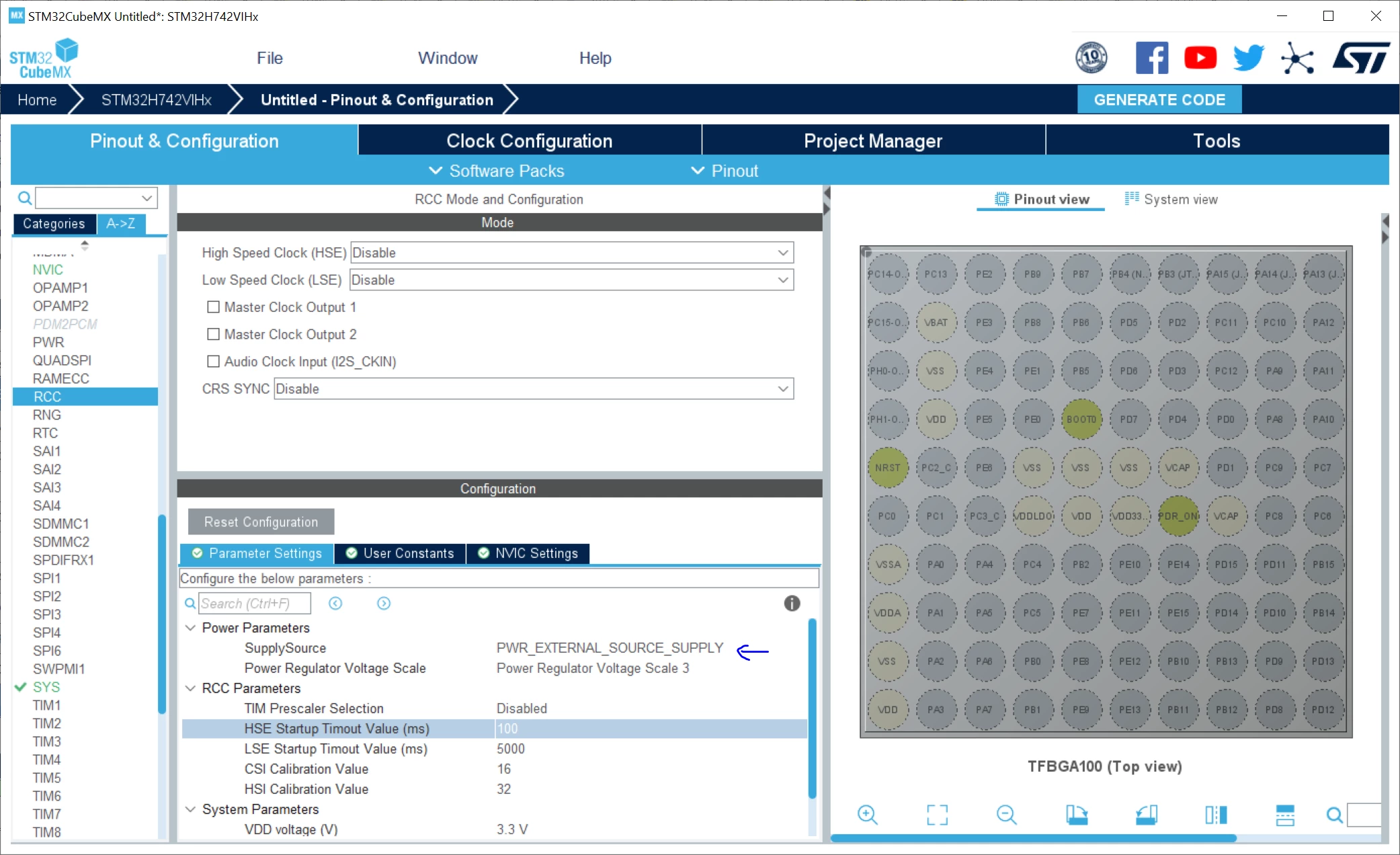This screenshot has width=1400, height=855.
Task: Open the ST Twitter icon
Action: pyautogui.click(x=1249, y=58)
